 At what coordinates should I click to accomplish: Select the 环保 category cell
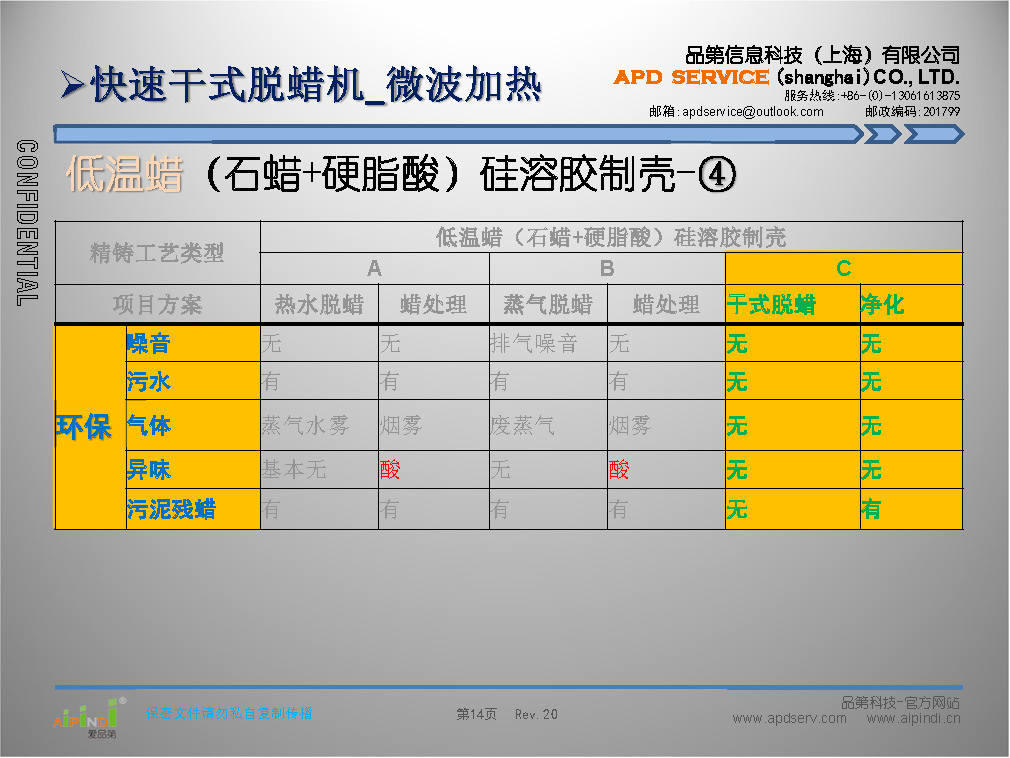(x=90, y=427)
